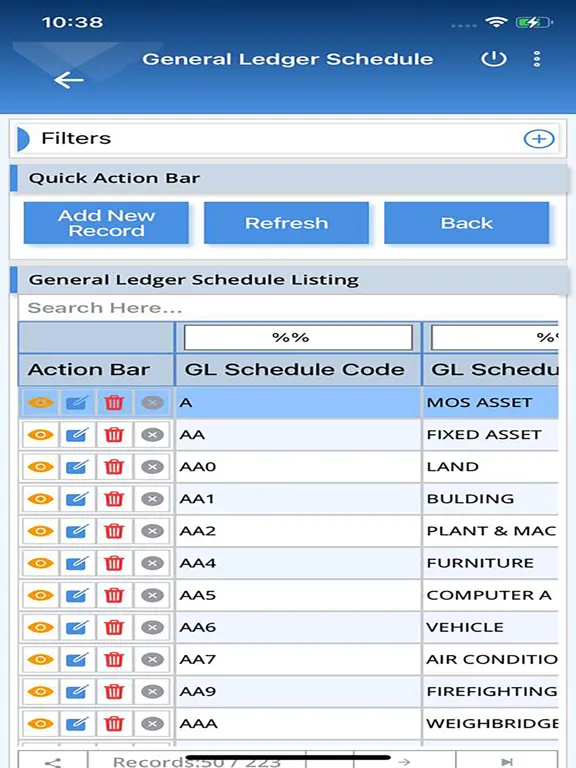Viewport: 576px width, 768px height.
Task: Click gray X icon for record AA2
Action: [152, 531]
